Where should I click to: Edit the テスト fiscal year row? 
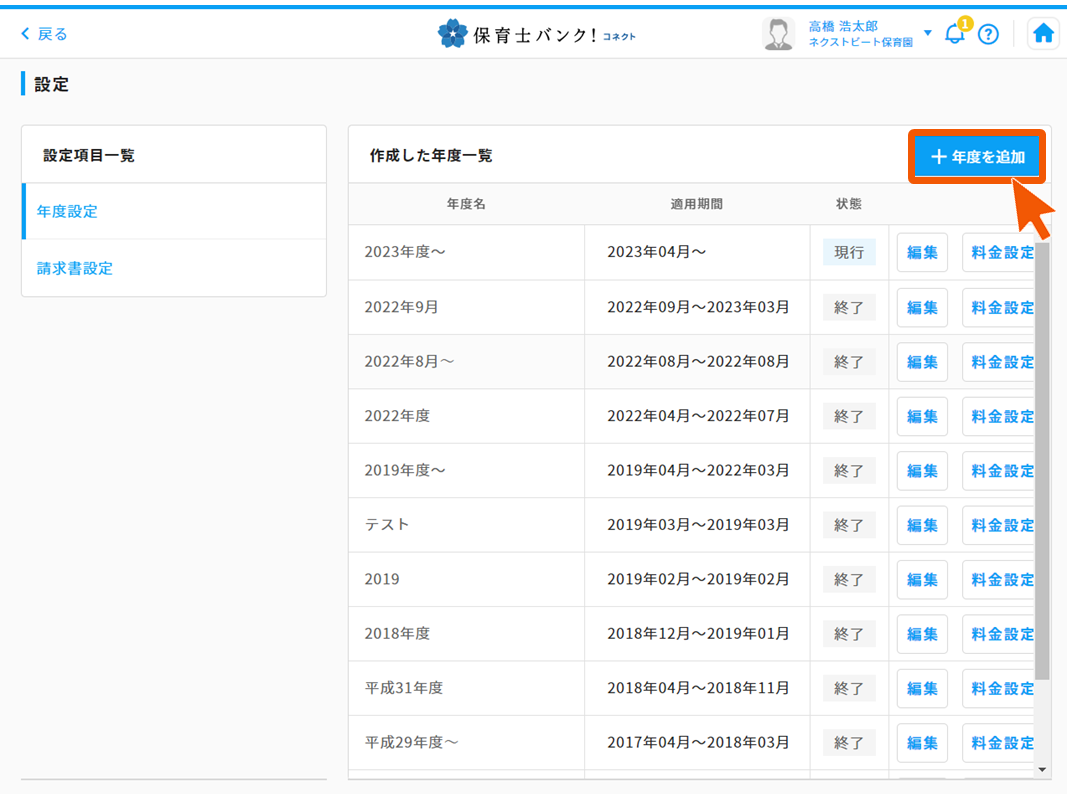(x=921, y=525)
